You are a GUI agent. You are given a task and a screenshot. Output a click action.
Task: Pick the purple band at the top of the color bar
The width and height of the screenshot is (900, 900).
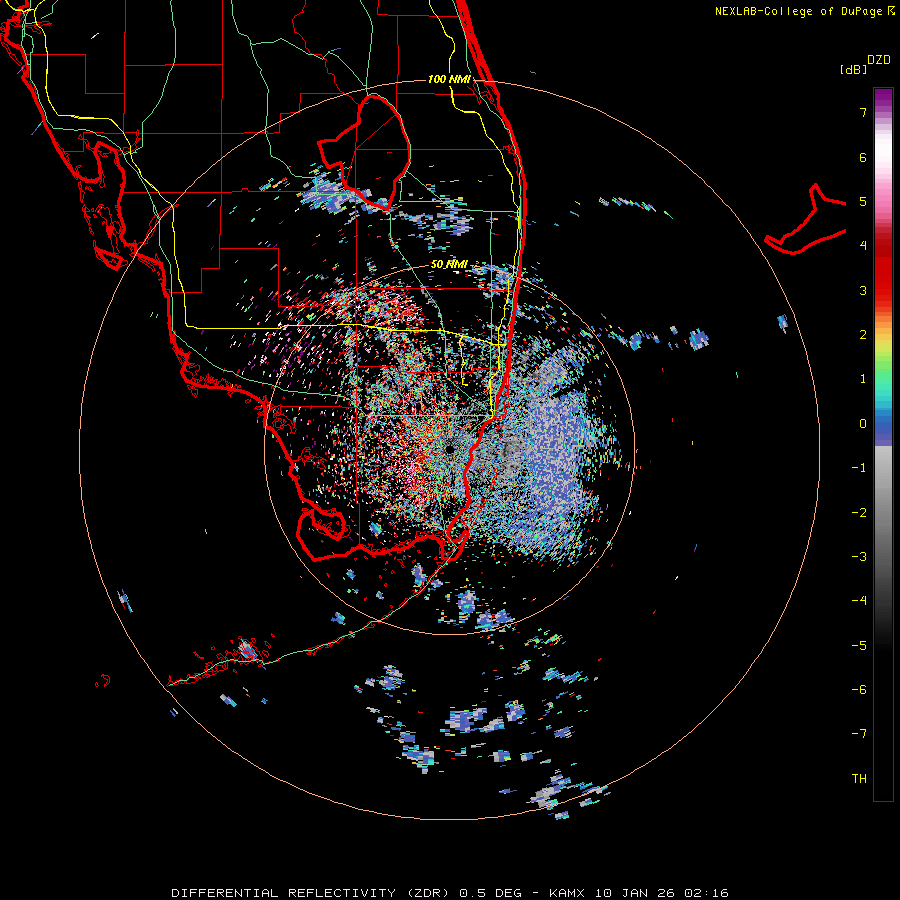pyautogui.click(x=883, y=98)
